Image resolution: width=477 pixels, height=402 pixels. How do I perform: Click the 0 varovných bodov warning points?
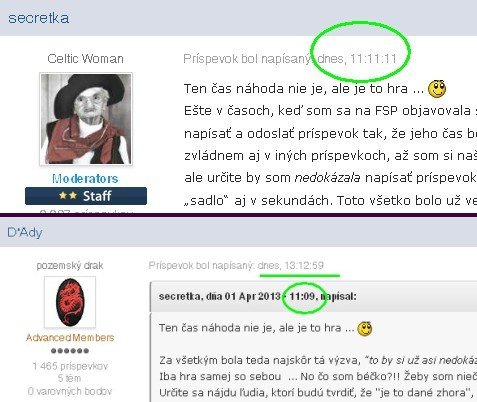[x=70, y=391]
